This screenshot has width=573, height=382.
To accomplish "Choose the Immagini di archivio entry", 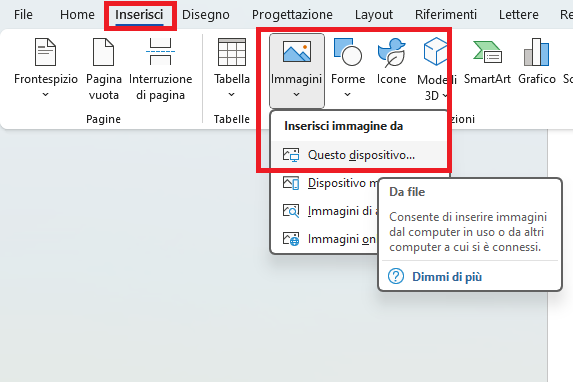I will pos(325,211).
